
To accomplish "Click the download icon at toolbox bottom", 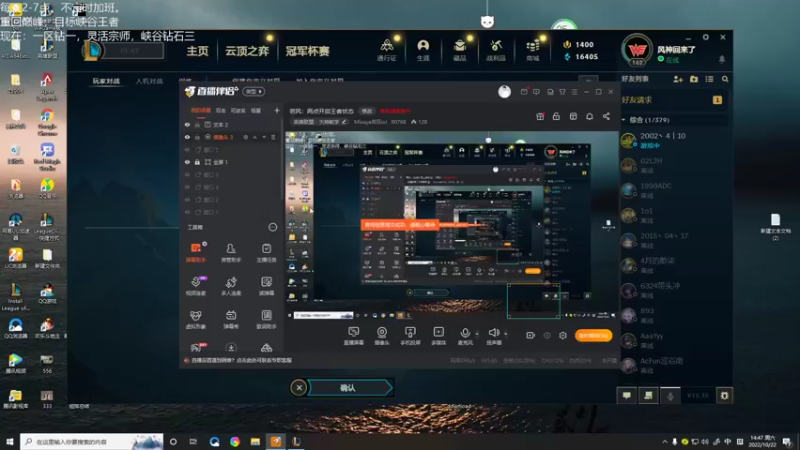I will pos(231,348).
